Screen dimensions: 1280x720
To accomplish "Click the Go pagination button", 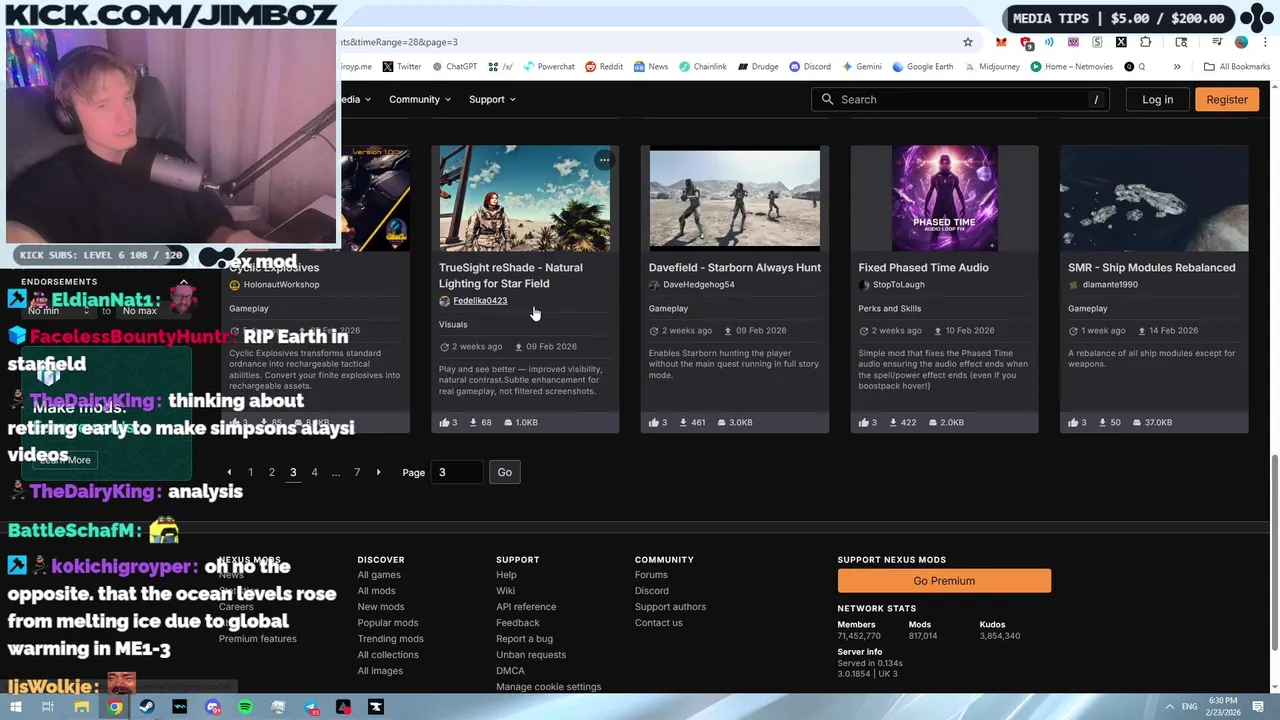I will point(504,472).
